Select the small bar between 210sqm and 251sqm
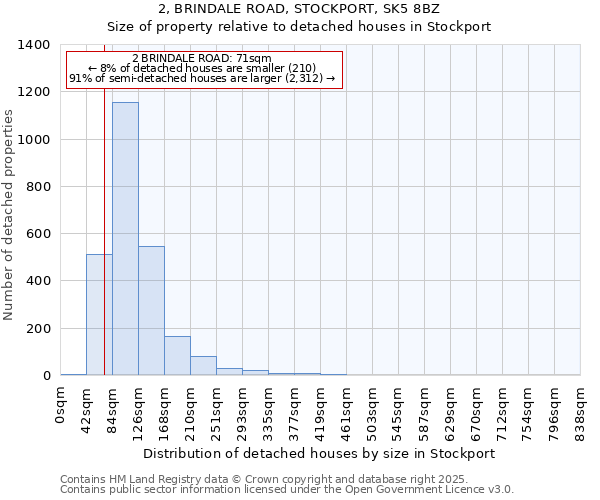600x500 pixels. click(203, 366)
